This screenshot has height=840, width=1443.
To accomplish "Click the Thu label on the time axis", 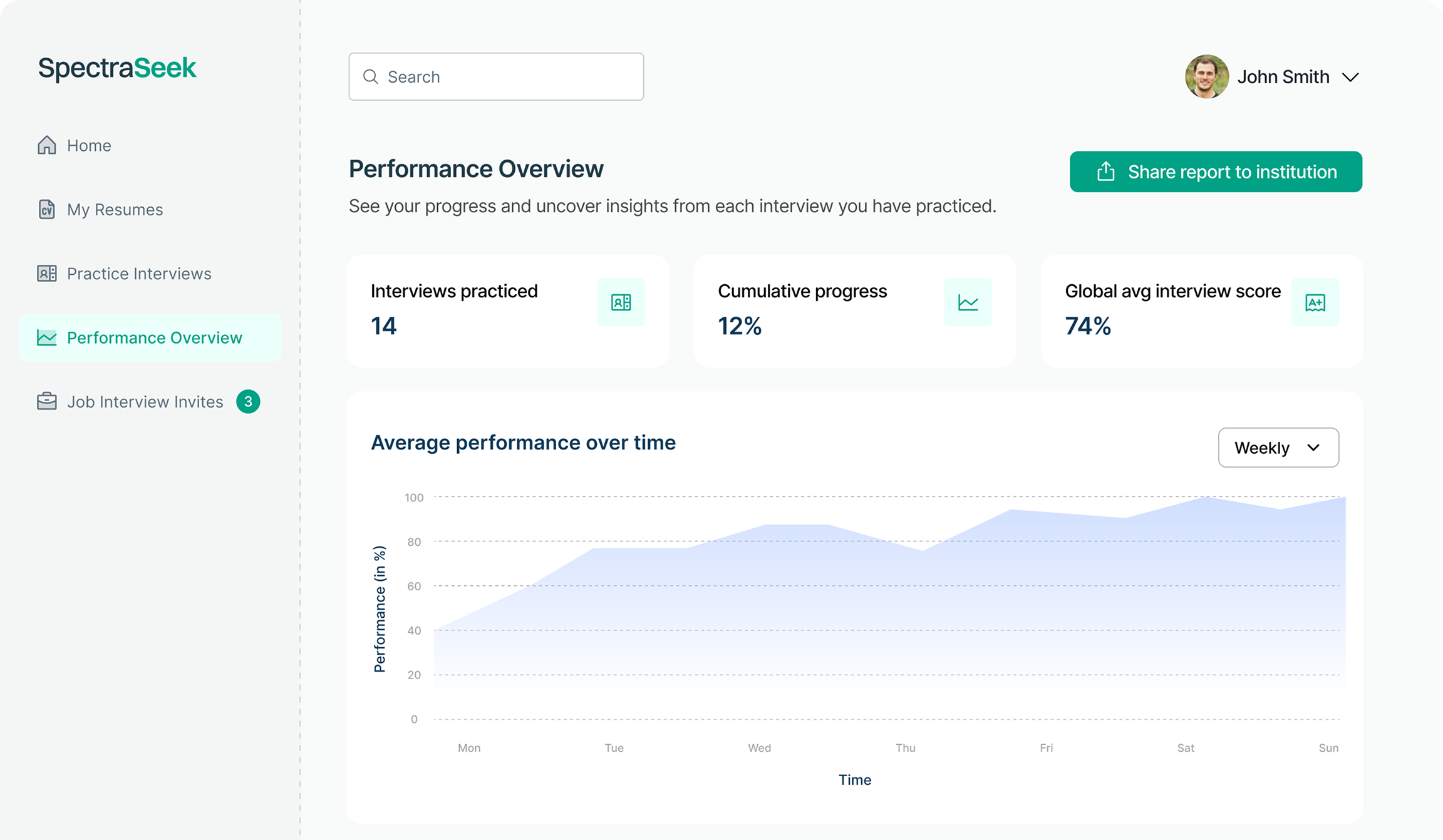I will coord(905,748).
